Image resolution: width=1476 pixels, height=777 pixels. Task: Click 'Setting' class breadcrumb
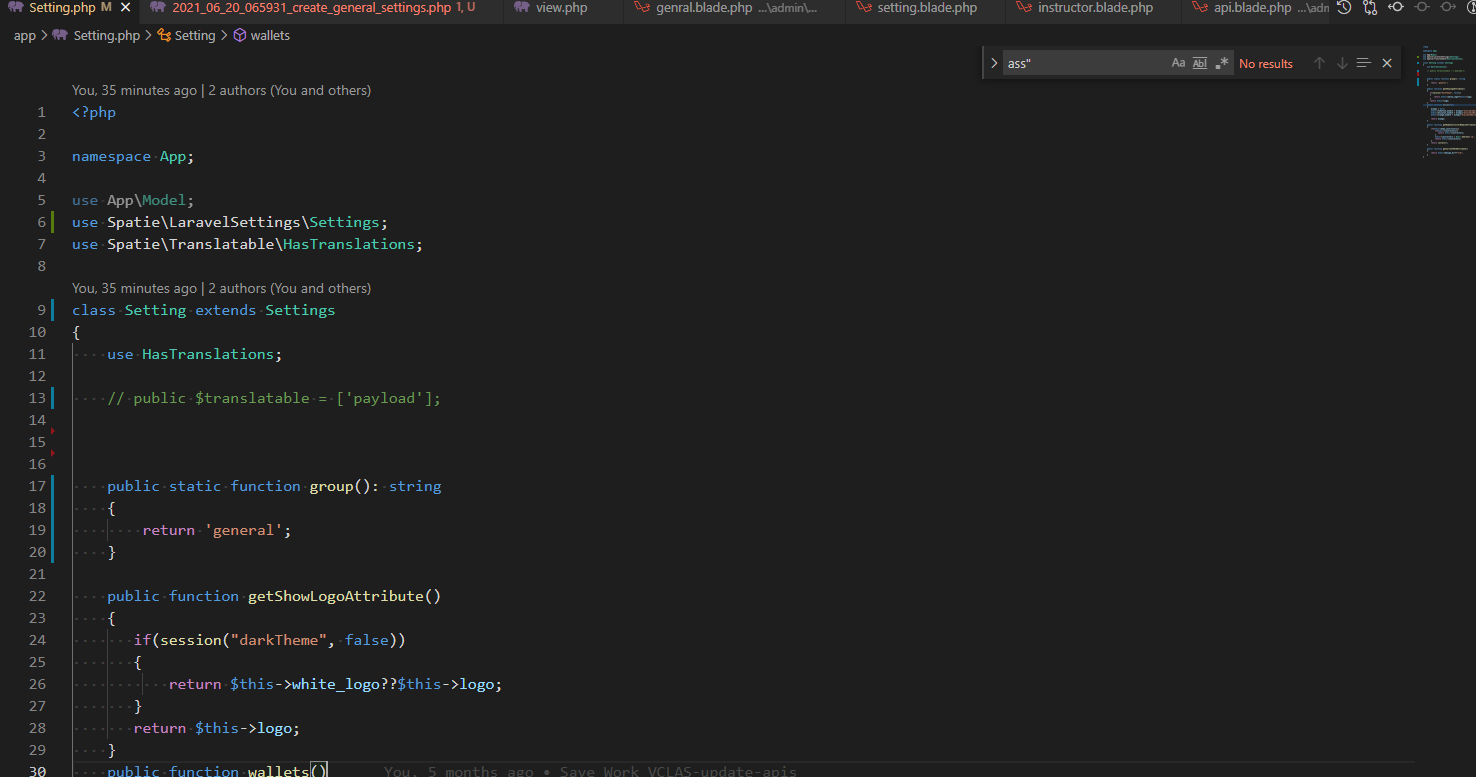(195, 35)
